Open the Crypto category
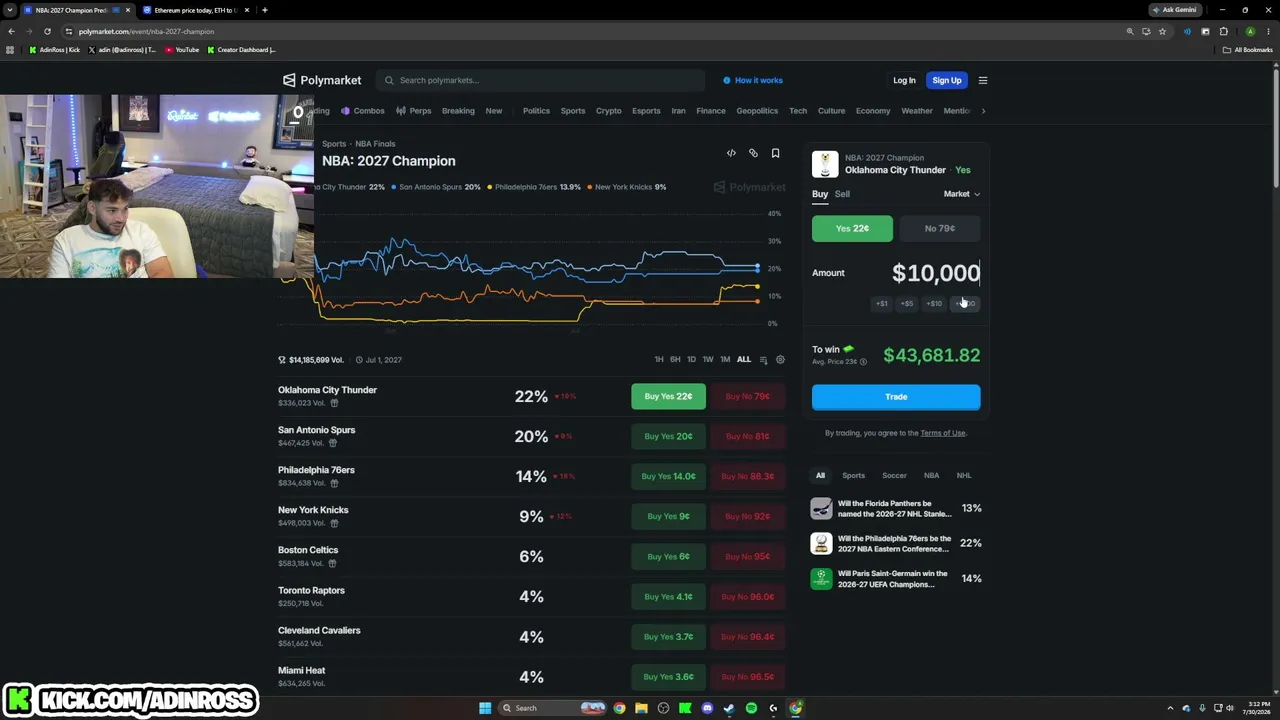 [x=609, y=111]
